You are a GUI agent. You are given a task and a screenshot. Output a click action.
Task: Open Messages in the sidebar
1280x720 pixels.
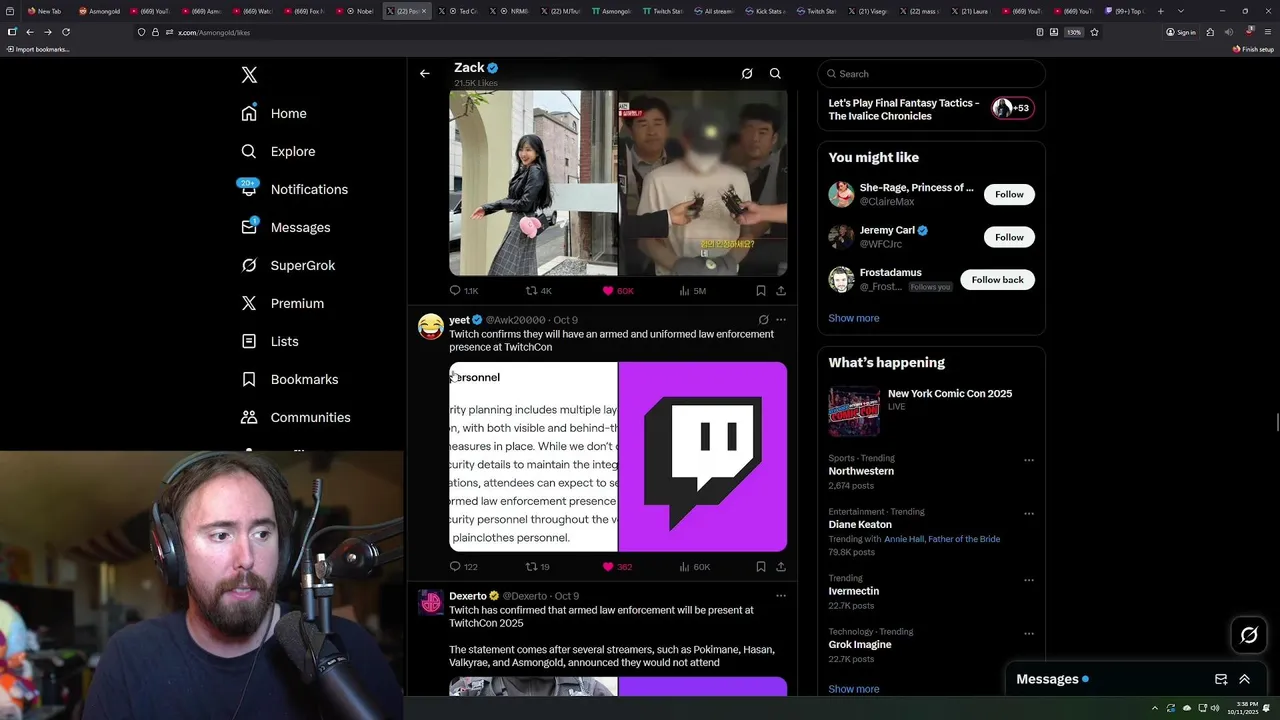click(285, 227)
